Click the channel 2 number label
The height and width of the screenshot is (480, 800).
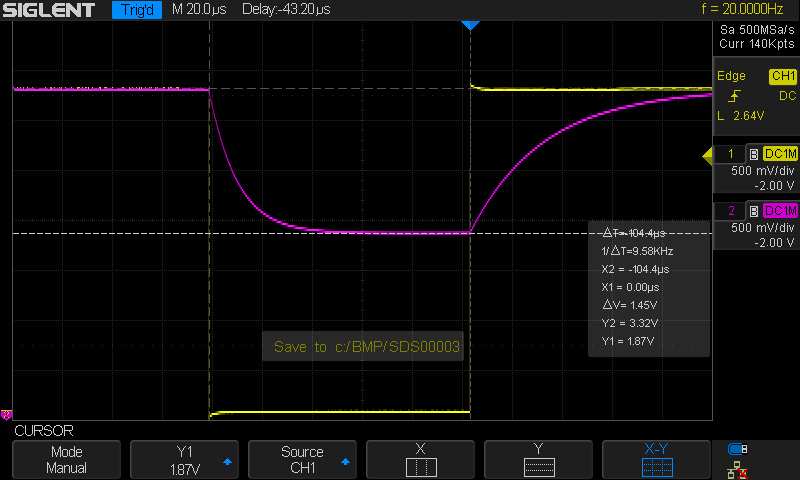[731, 211]
